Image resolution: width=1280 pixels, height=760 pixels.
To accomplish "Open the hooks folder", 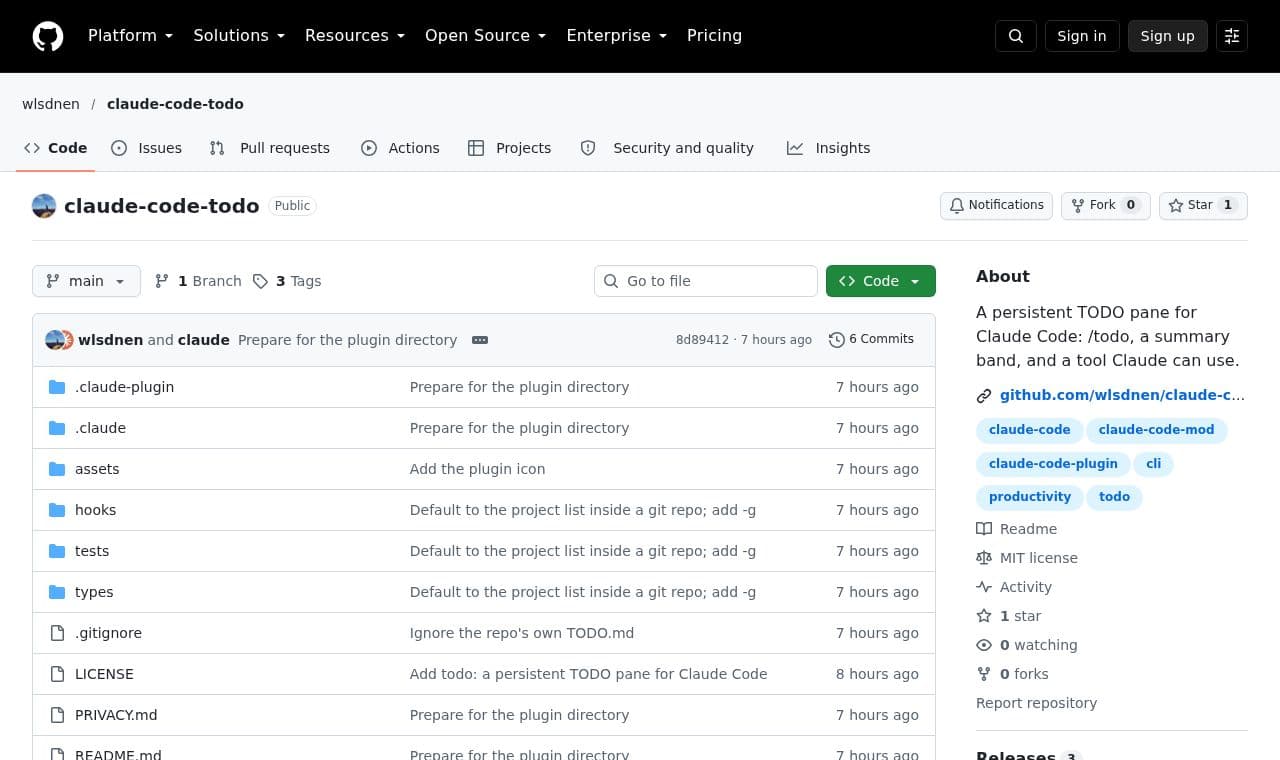I will [95, 510].
